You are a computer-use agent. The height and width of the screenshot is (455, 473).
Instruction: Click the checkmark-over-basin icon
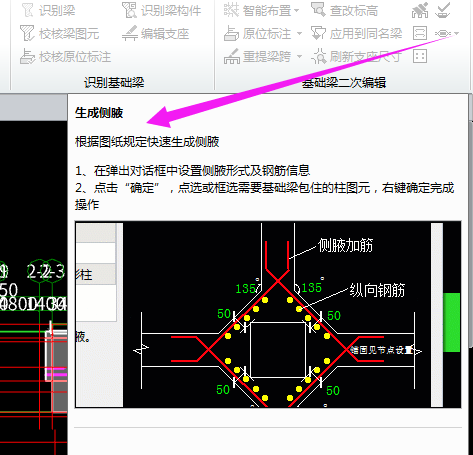coord(443,10)
